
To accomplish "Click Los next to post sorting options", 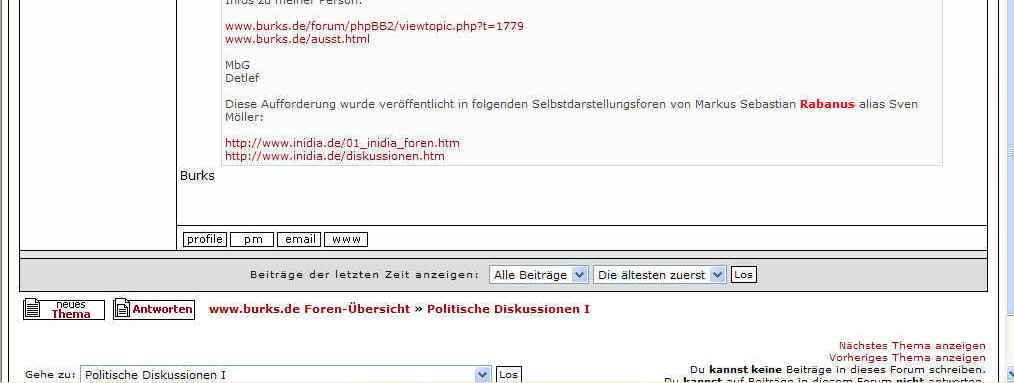I will 744,275.
